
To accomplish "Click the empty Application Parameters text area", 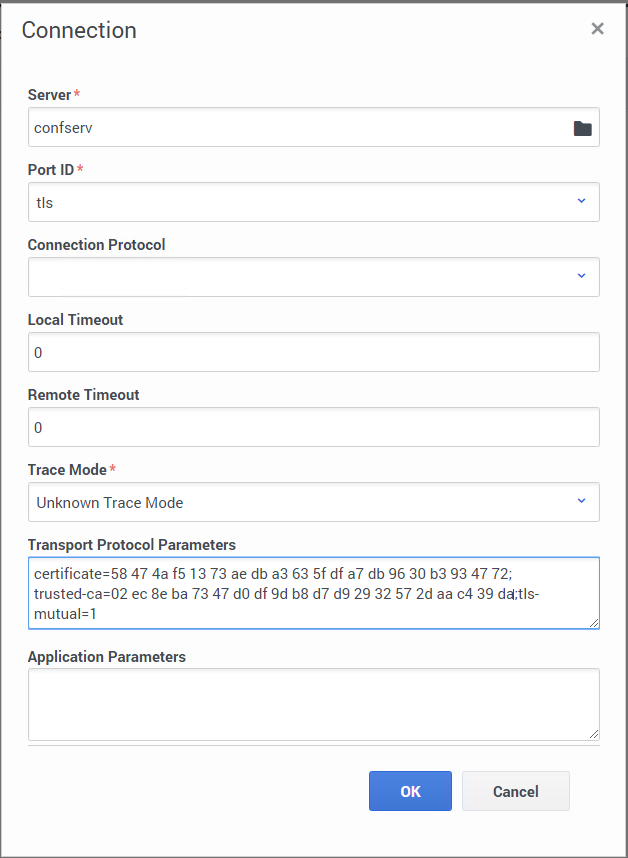I will click(x=313, y=704).
